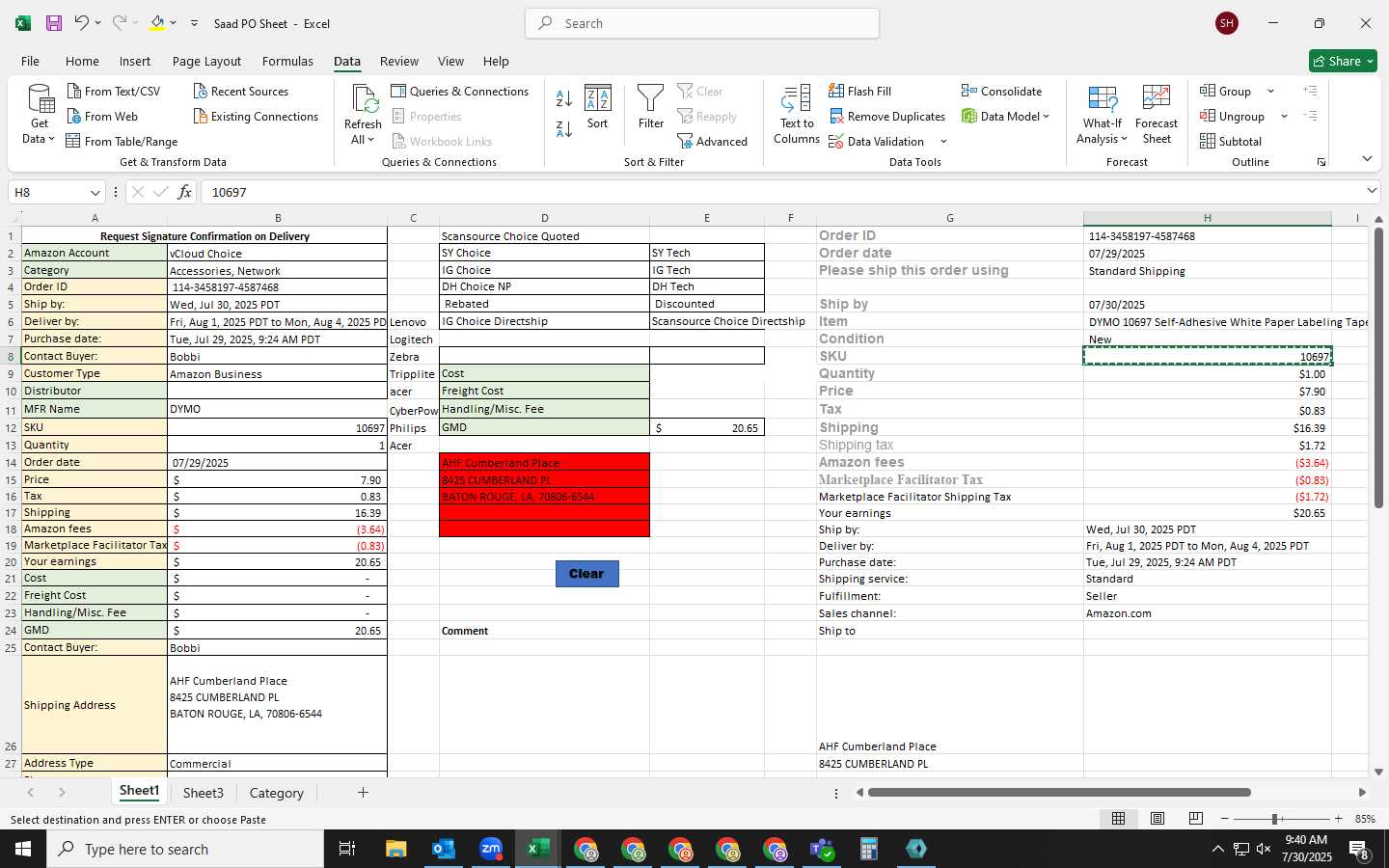
Task: Open Queries & Connections pane
Action: click(x=460, y=92)
